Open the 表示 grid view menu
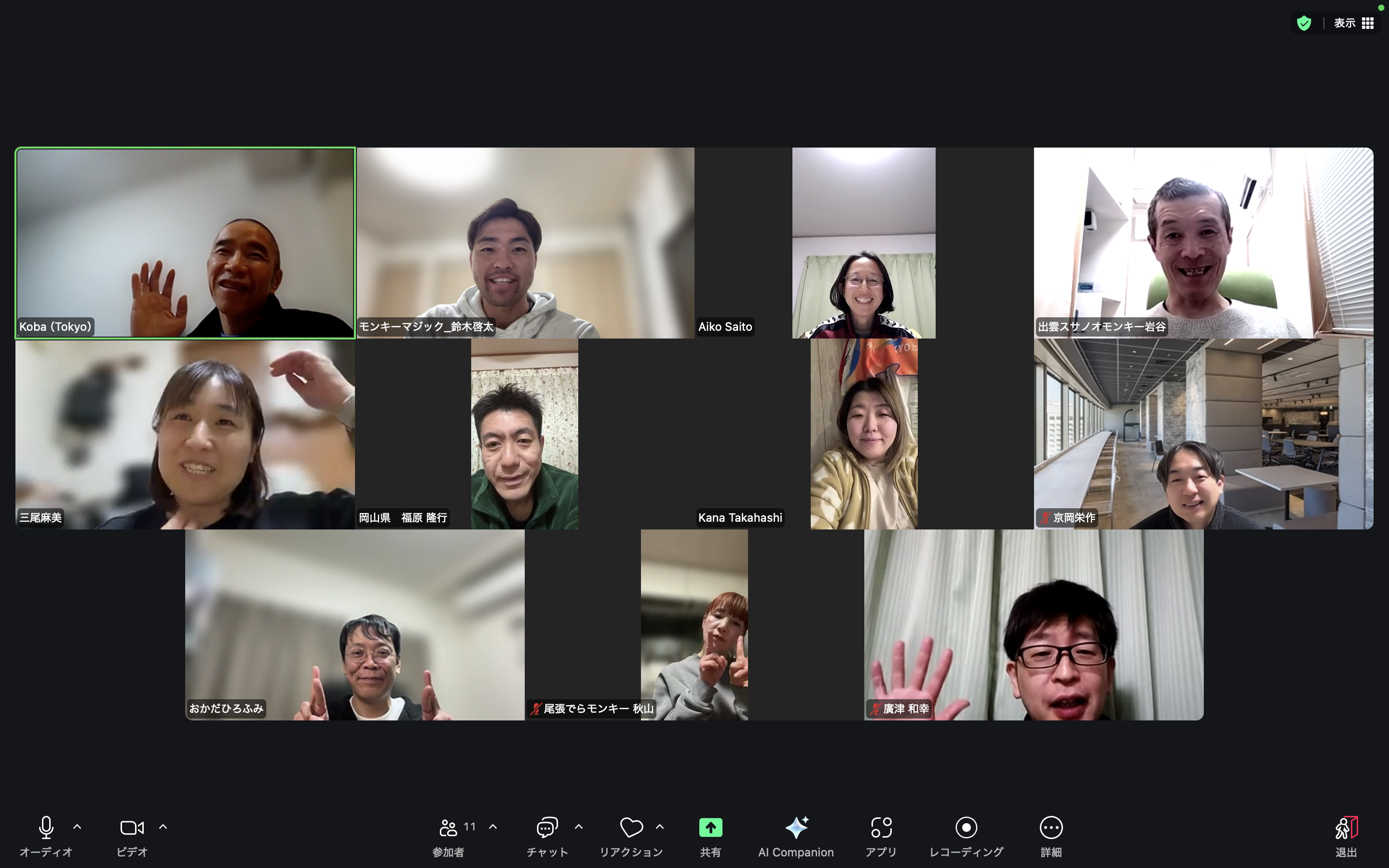This screenshot has width=1389, height=868. [1353, 24]
